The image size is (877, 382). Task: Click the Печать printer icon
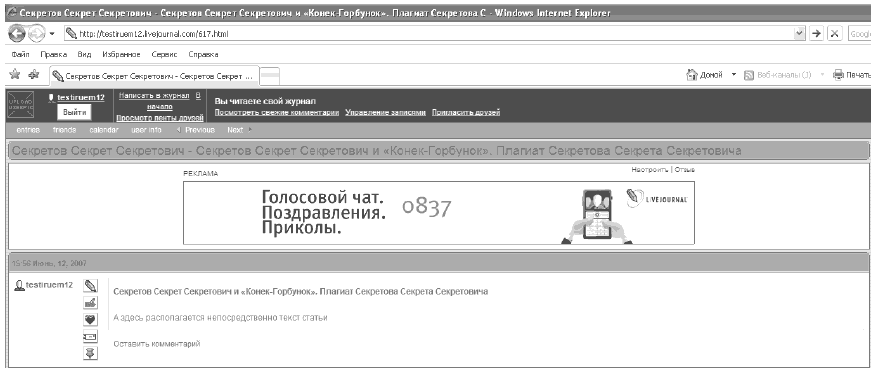pyautogui.click(x=838, y=74)
